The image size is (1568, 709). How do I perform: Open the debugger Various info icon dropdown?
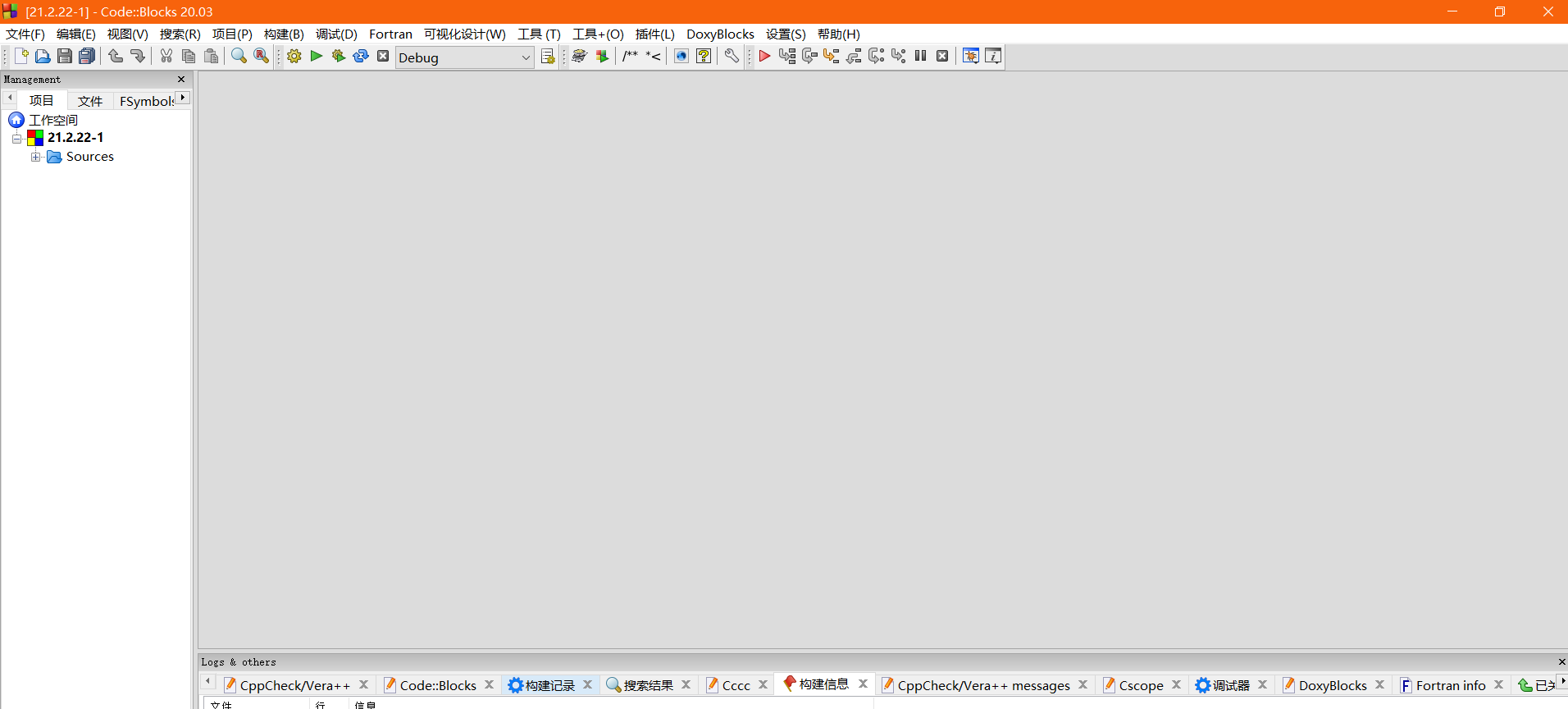pyautogui.click(x=993, y=56)
